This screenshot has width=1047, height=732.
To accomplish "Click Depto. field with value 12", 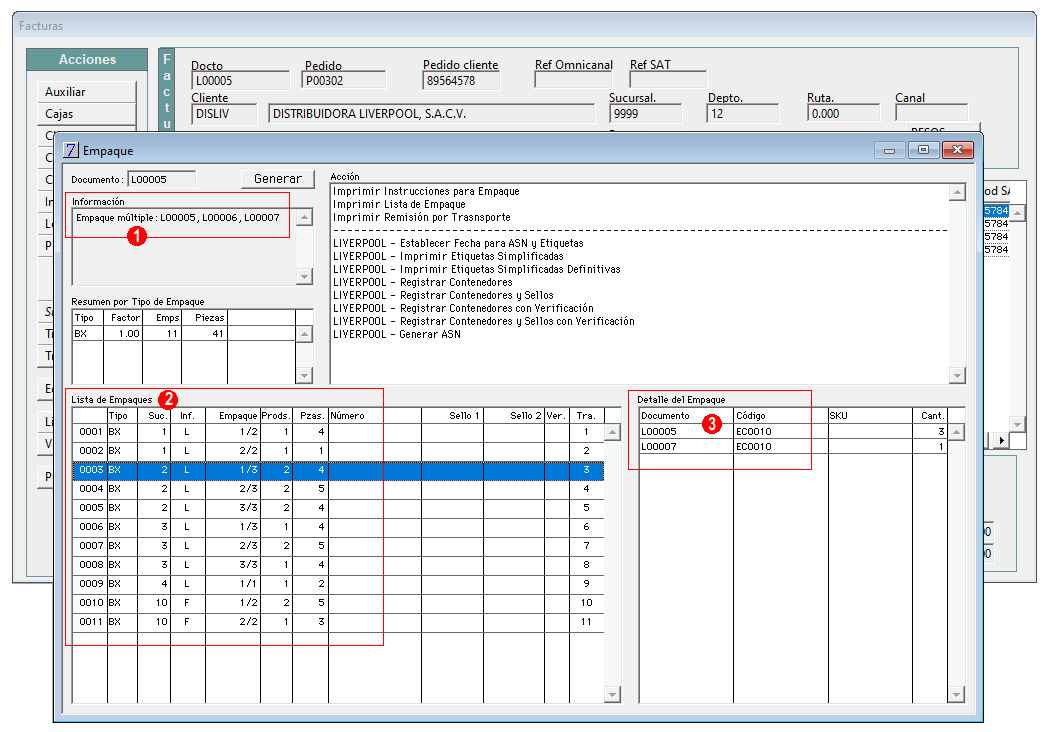I will [x=743, y=114].
